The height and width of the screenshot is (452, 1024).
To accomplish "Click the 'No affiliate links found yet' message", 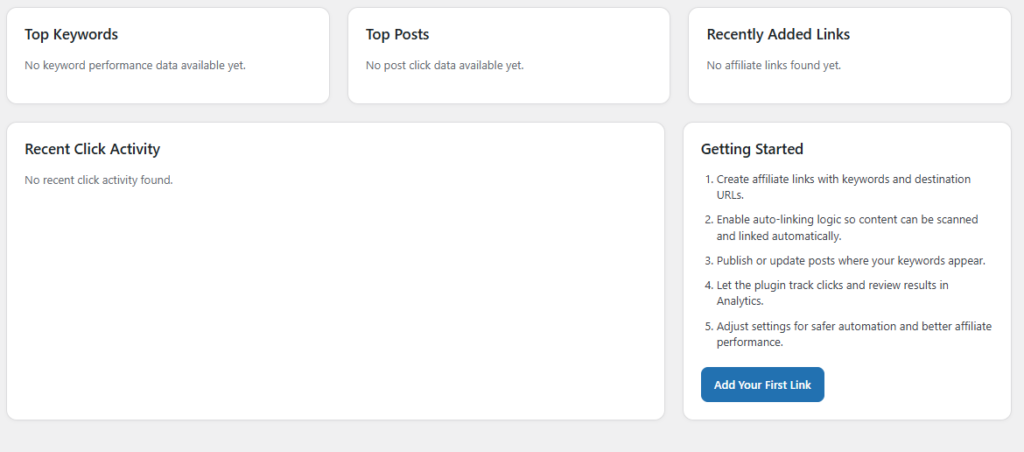I will point(773,65).
